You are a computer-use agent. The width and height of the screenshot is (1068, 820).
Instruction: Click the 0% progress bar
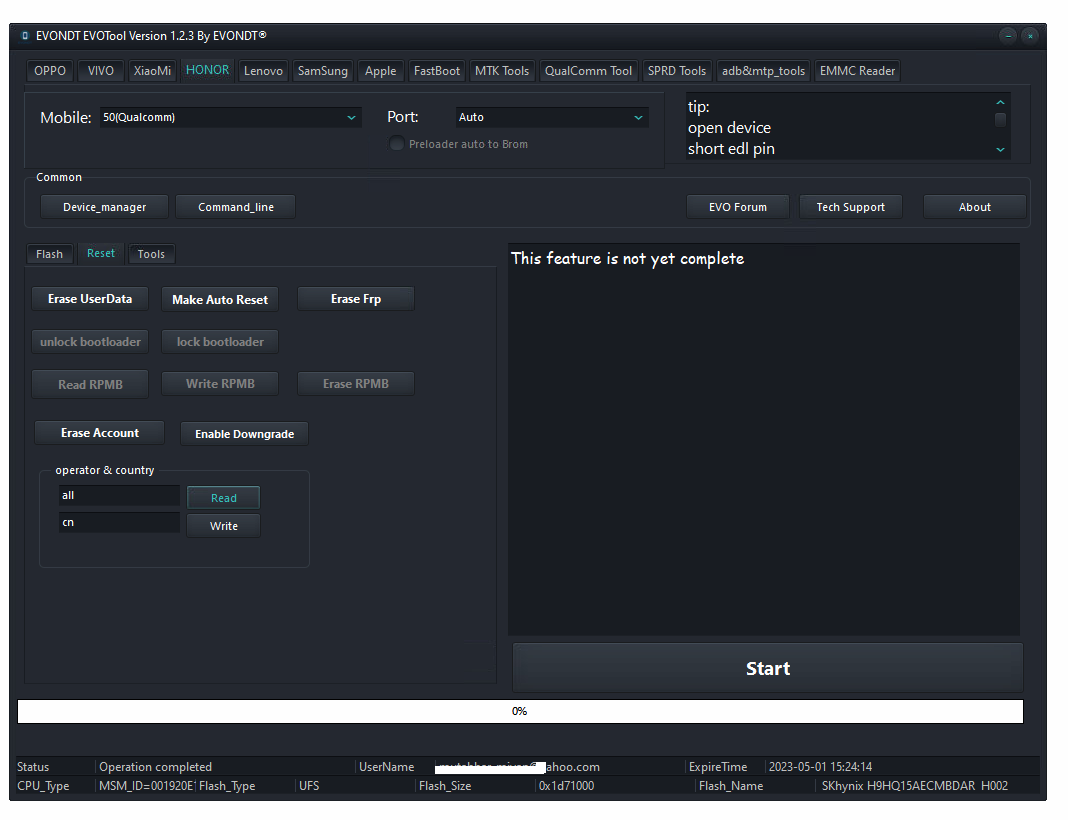pyautogui.click(x=520, y=711)
